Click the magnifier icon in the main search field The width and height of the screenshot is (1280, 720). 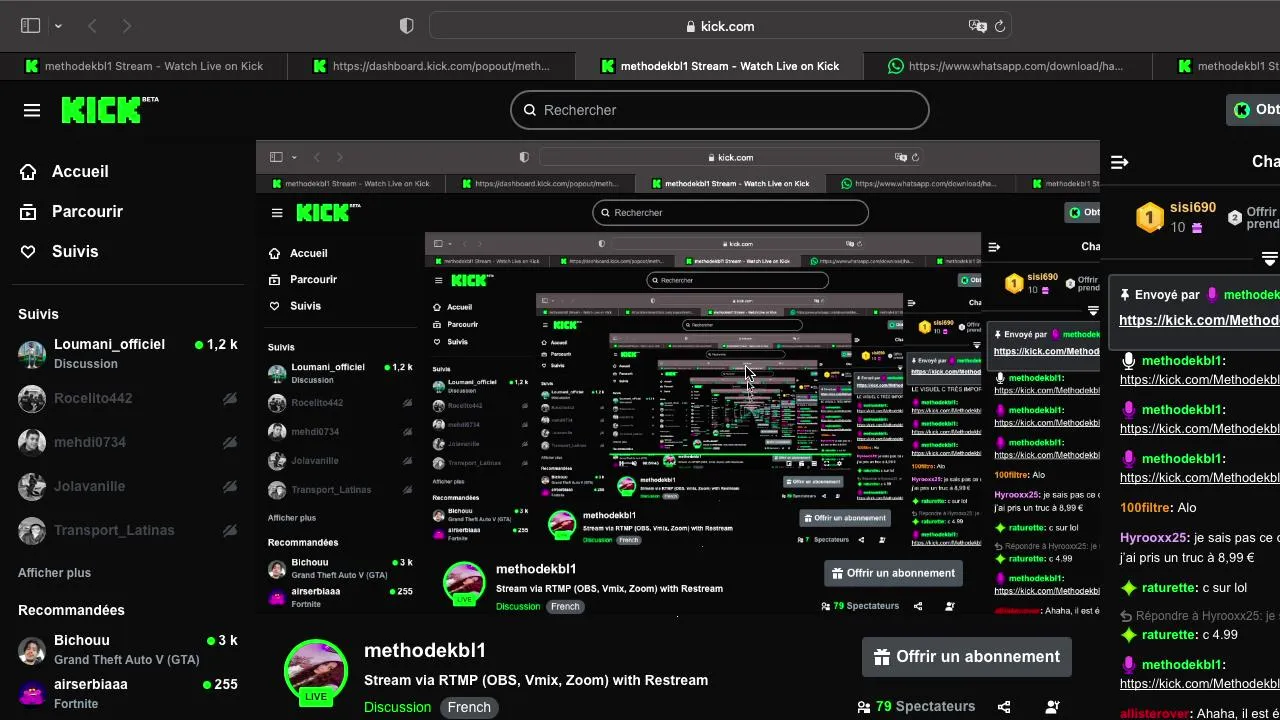[x=529, y=110]
